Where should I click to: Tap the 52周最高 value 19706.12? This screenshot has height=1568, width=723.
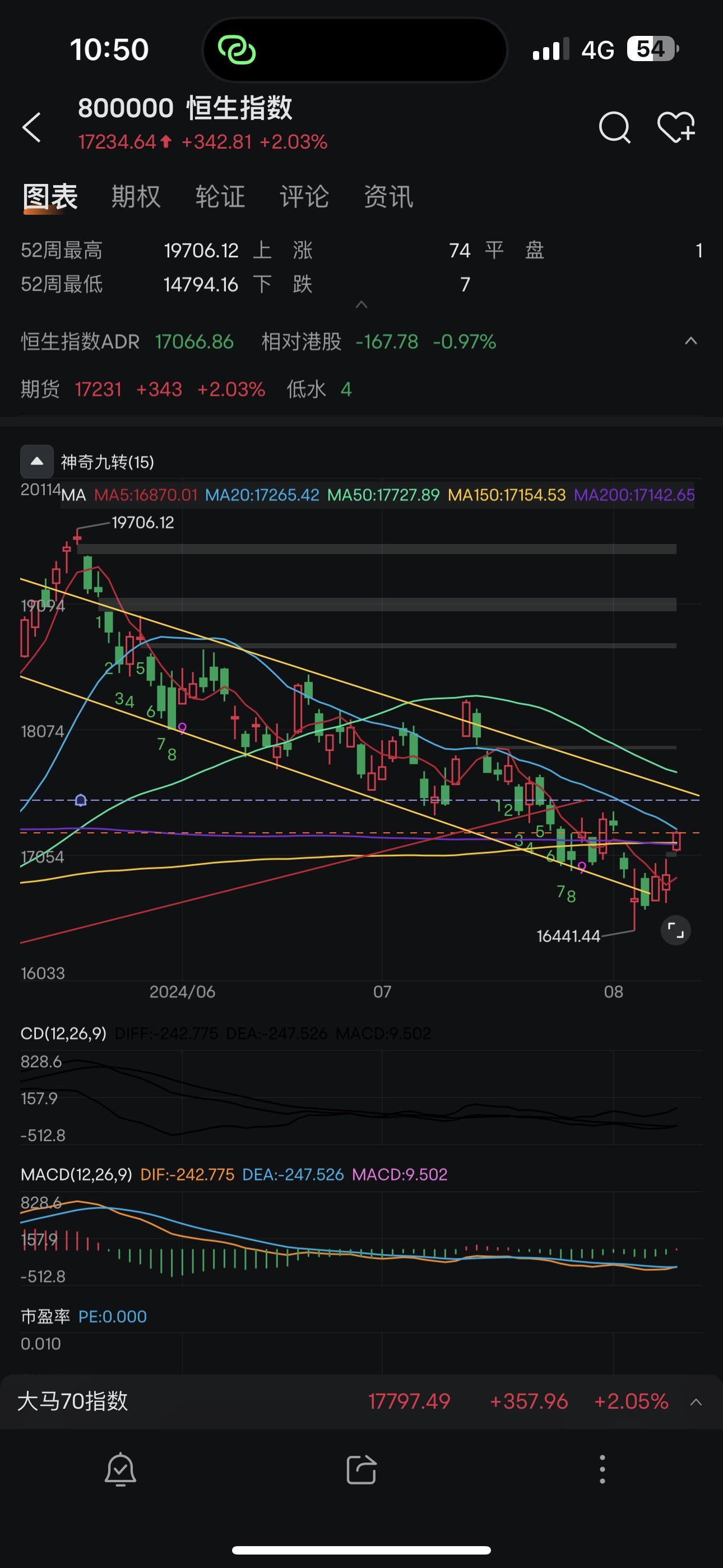201,250
